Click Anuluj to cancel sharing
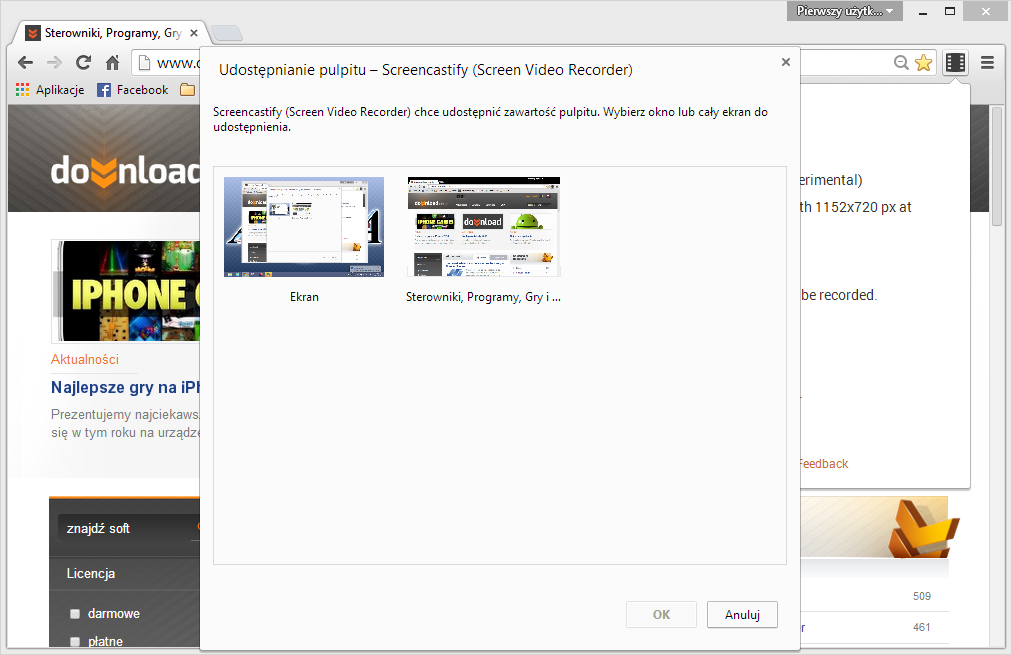The image size is (1012, 655). pos(742,614)
